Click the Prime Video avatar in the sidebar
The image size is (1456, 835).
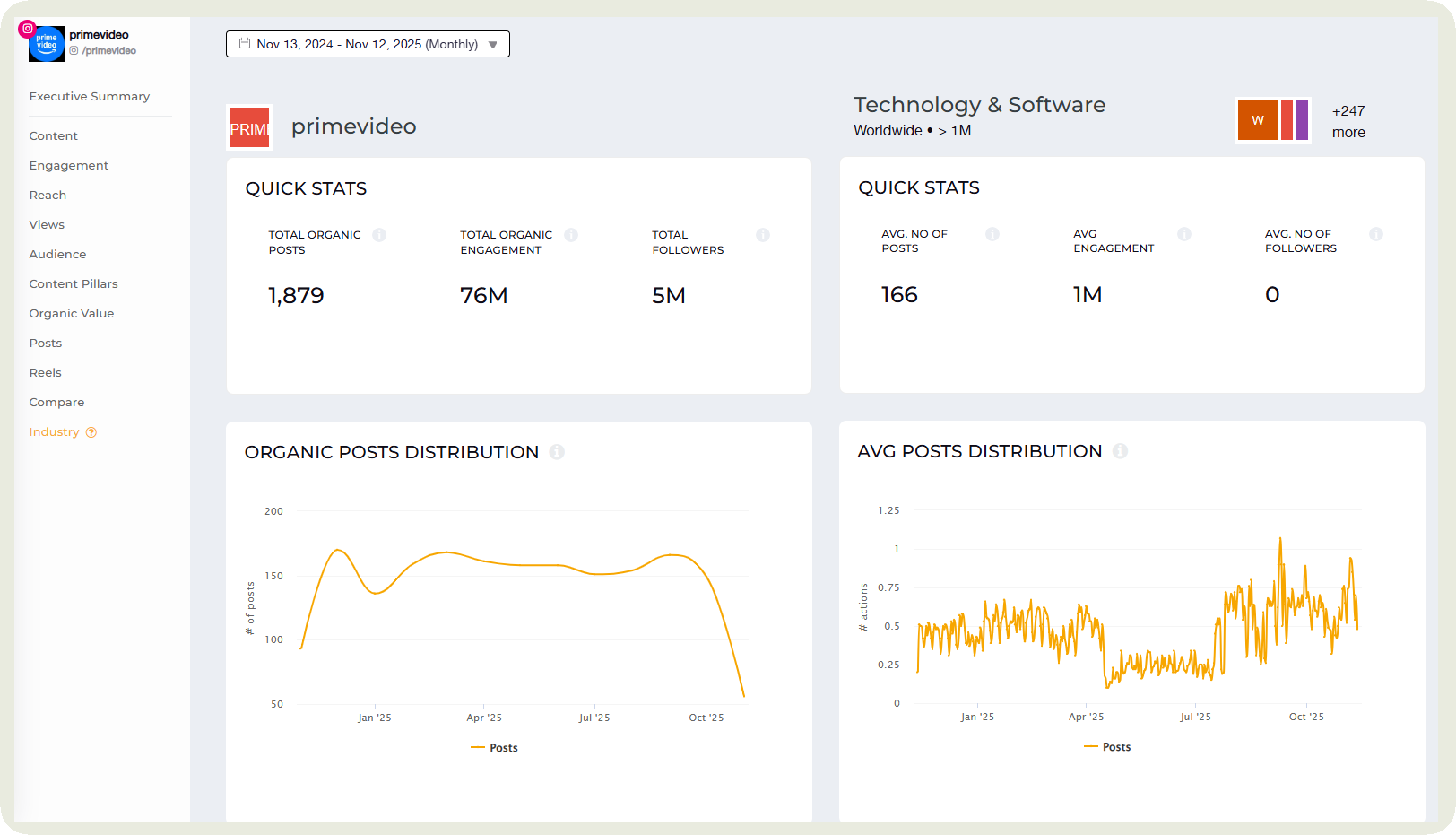pyautogui.click(x=46, y=43)
